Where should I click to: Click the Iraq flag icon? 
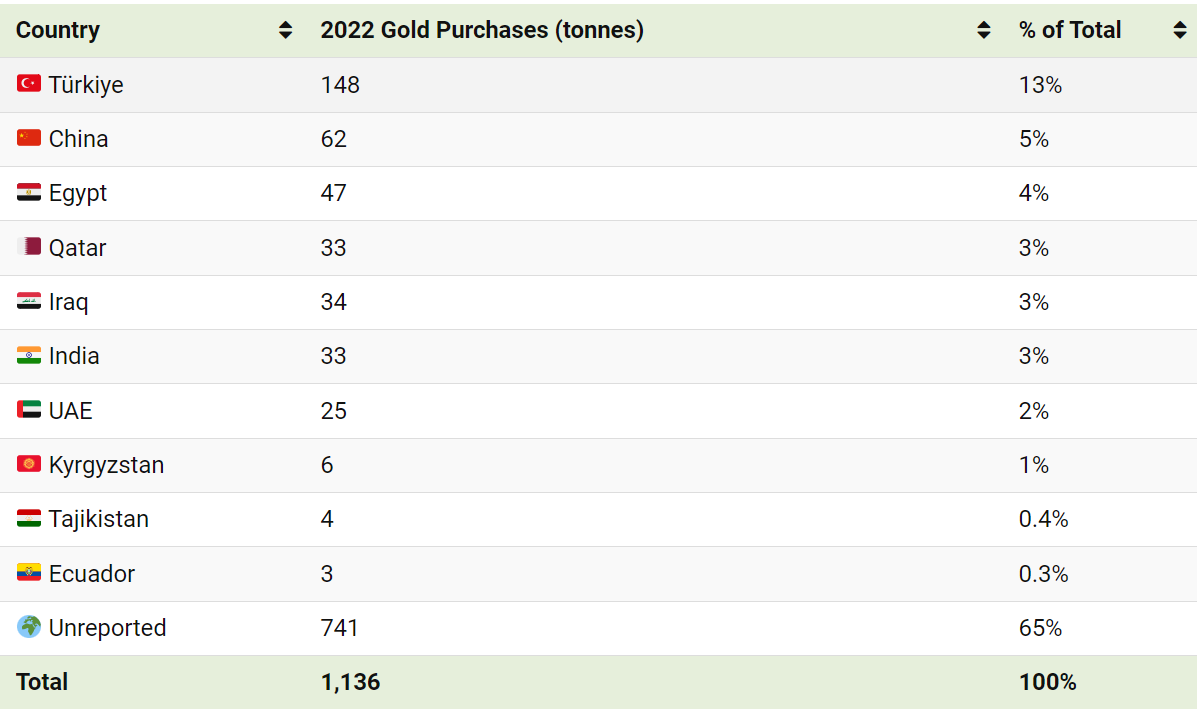pos(29,301)
